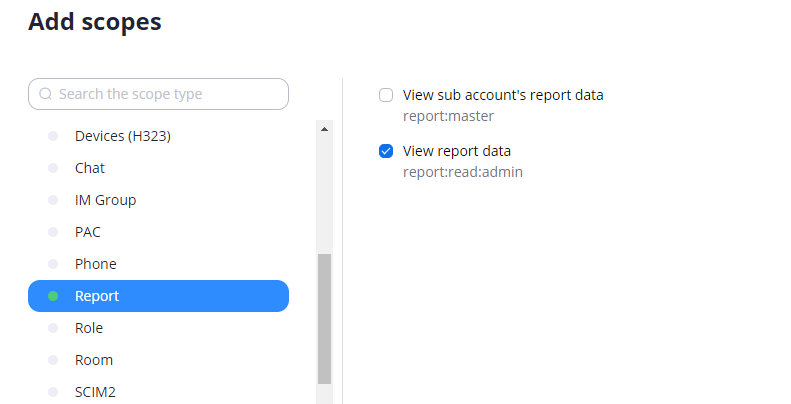Click the dot next to IM Group
Viewport: 791px width, 404px height.
pyautogui.click(x=53, y=200)
